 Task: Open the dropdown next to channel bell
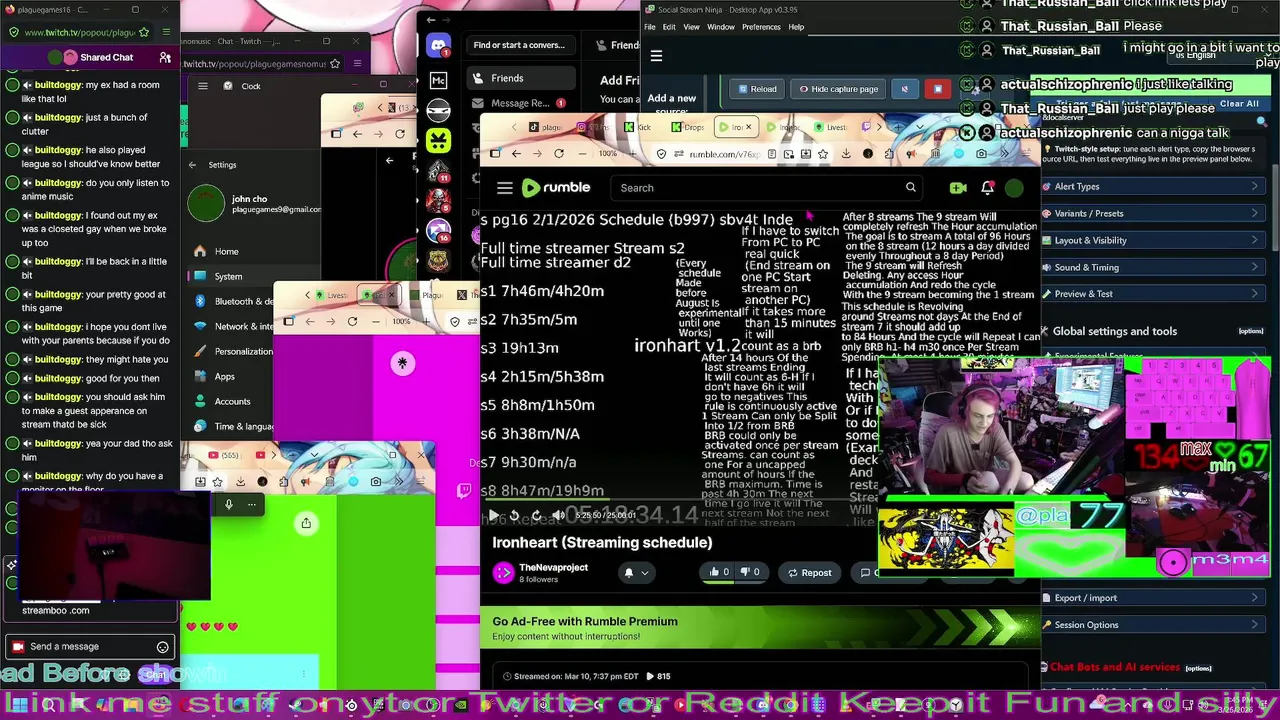[x=645, y=573]
